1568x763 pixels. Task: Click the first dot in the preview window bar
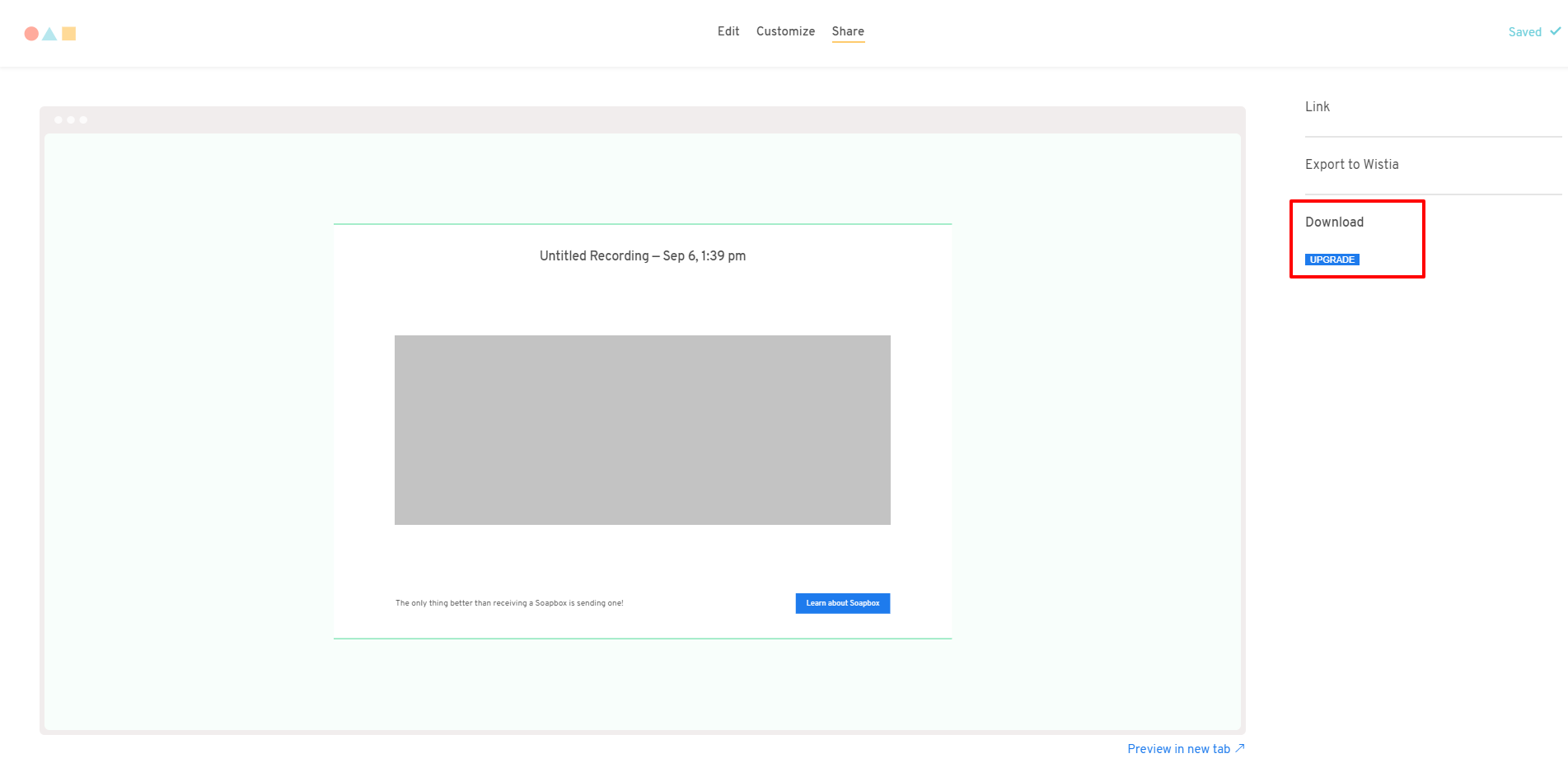59,120
